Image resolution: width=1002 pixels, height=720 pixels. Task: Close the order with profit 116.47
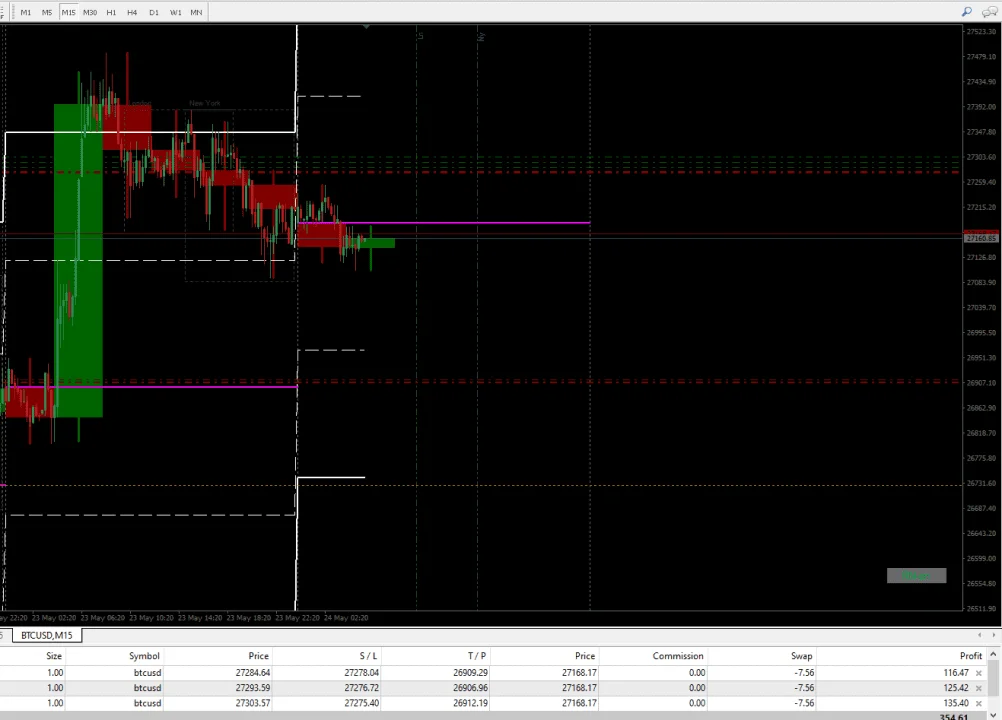(978, 673)
